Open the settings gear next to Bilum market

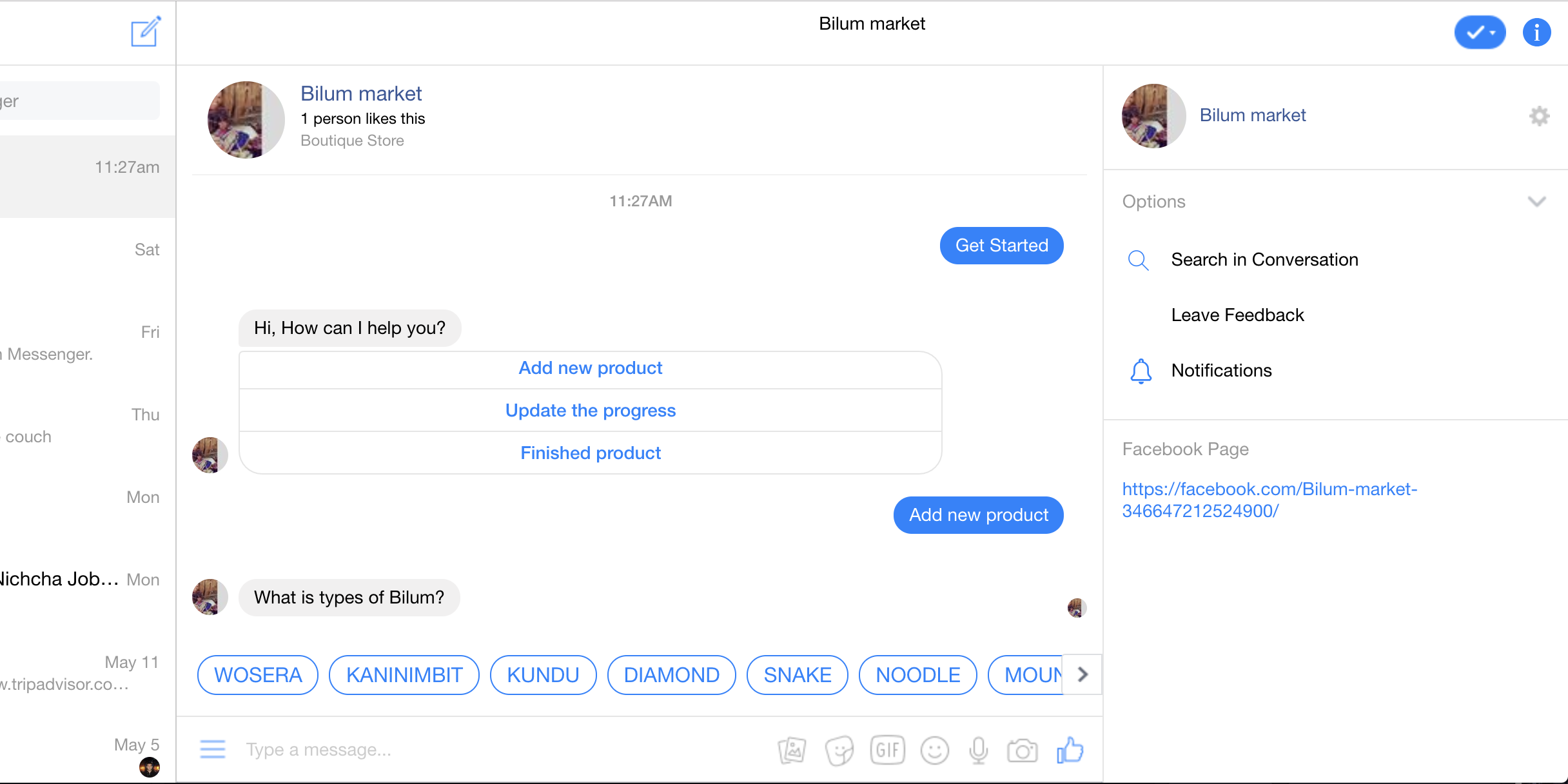pos(1539,116)
